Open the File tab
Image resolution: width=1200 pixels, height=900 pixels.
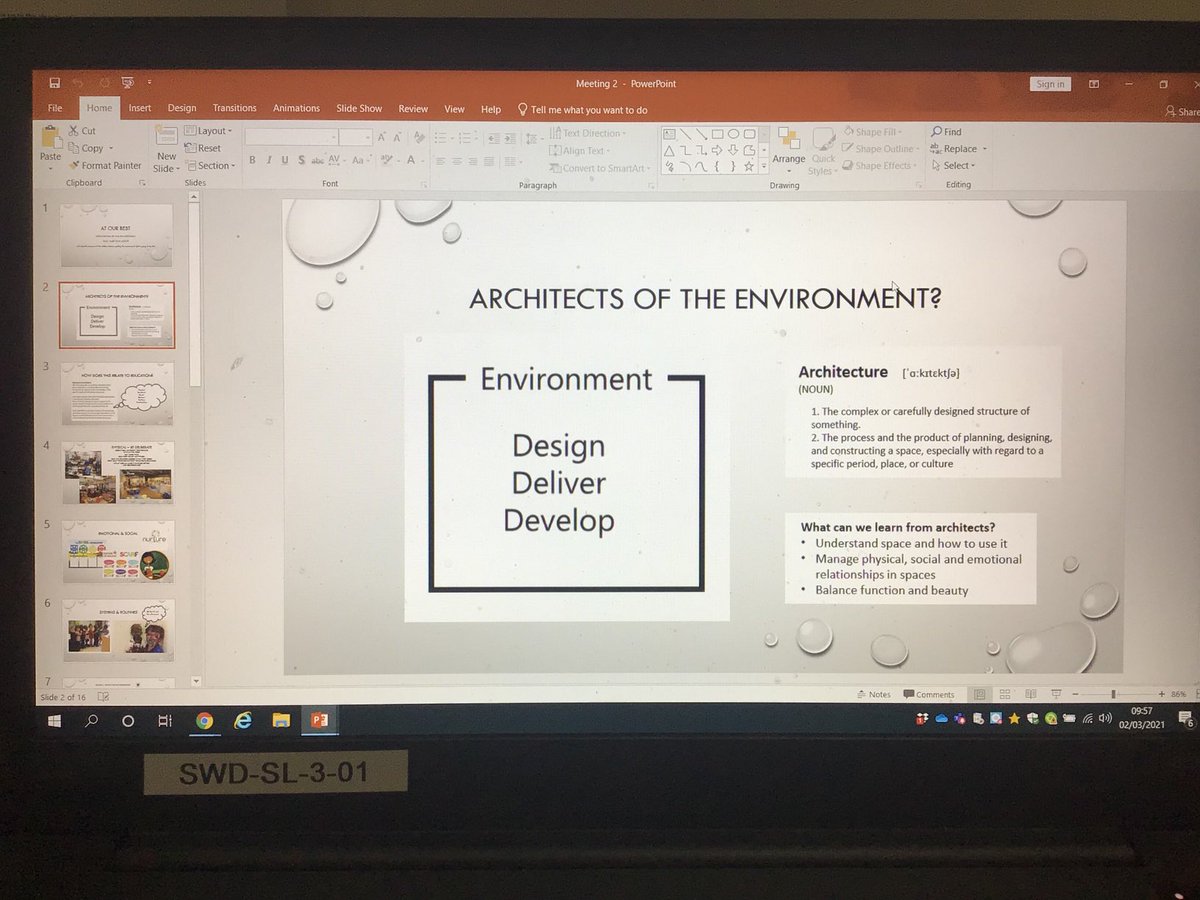[x=55, y=108]
